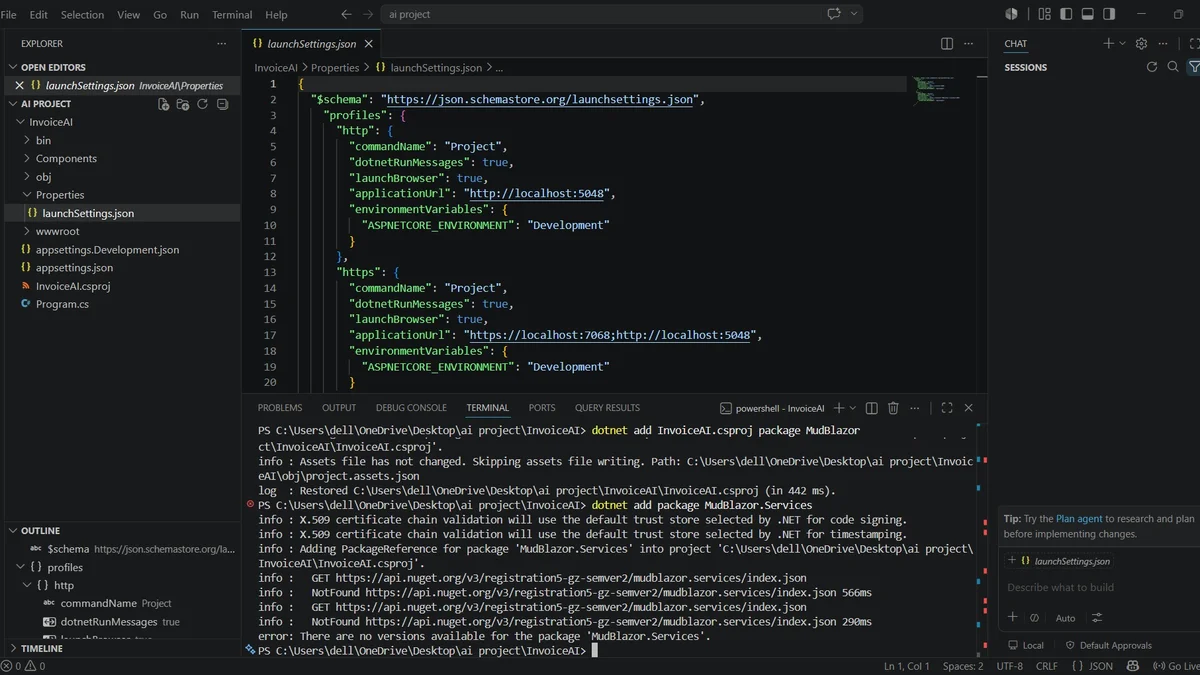Toggle the secondary sidebar visibility

pyautogui.click(x=1110, y=14)
